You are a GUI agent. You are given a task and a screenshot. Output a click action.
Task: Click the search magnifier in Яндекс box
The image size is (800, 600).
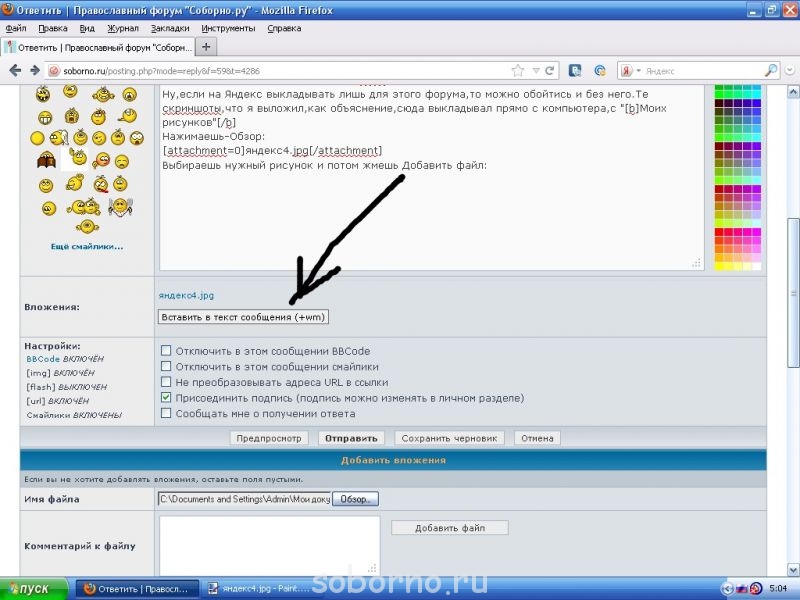pos(771,71)
